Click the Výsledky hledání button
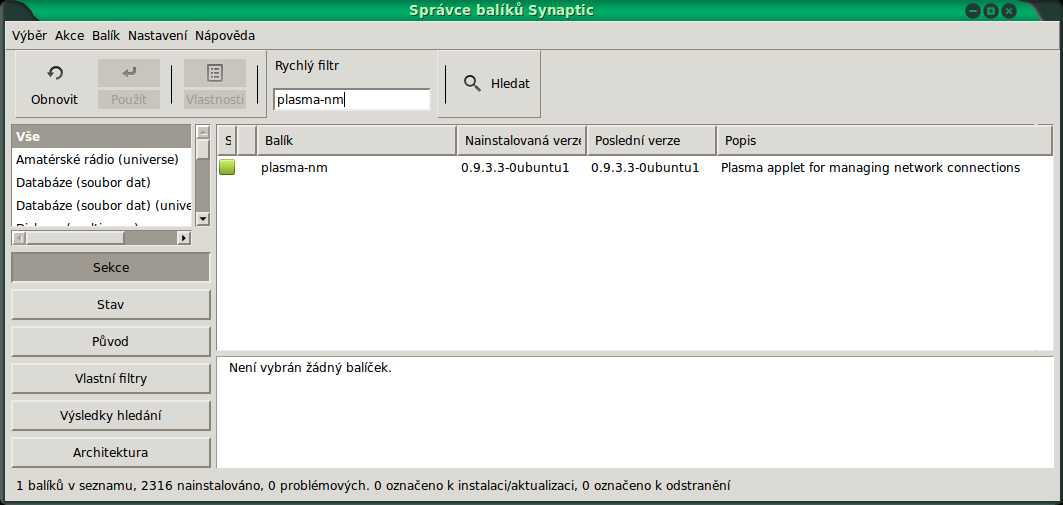The image size is (1063, 505). pos(111,416)
